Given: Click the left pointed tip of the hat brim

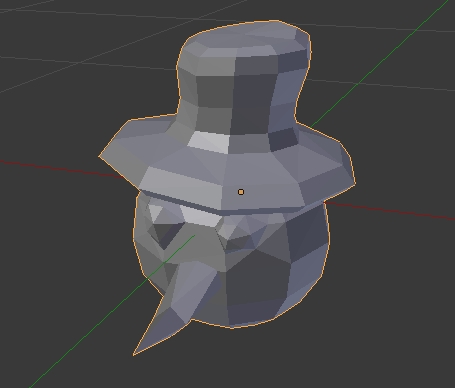Looking at the screenshot, I should tap(102, 155).
